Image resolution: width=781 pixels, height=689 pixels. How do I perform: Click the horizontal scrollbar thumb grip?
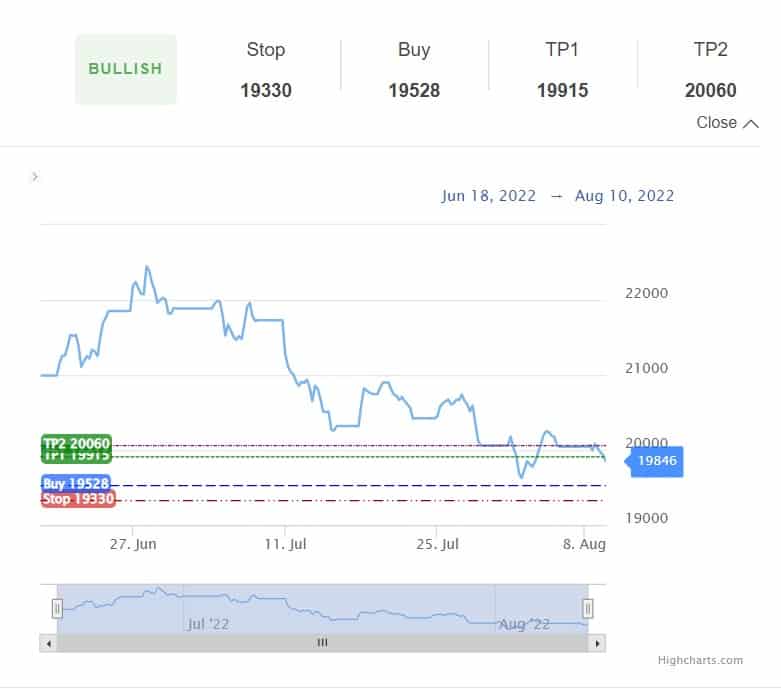(322, 643)
